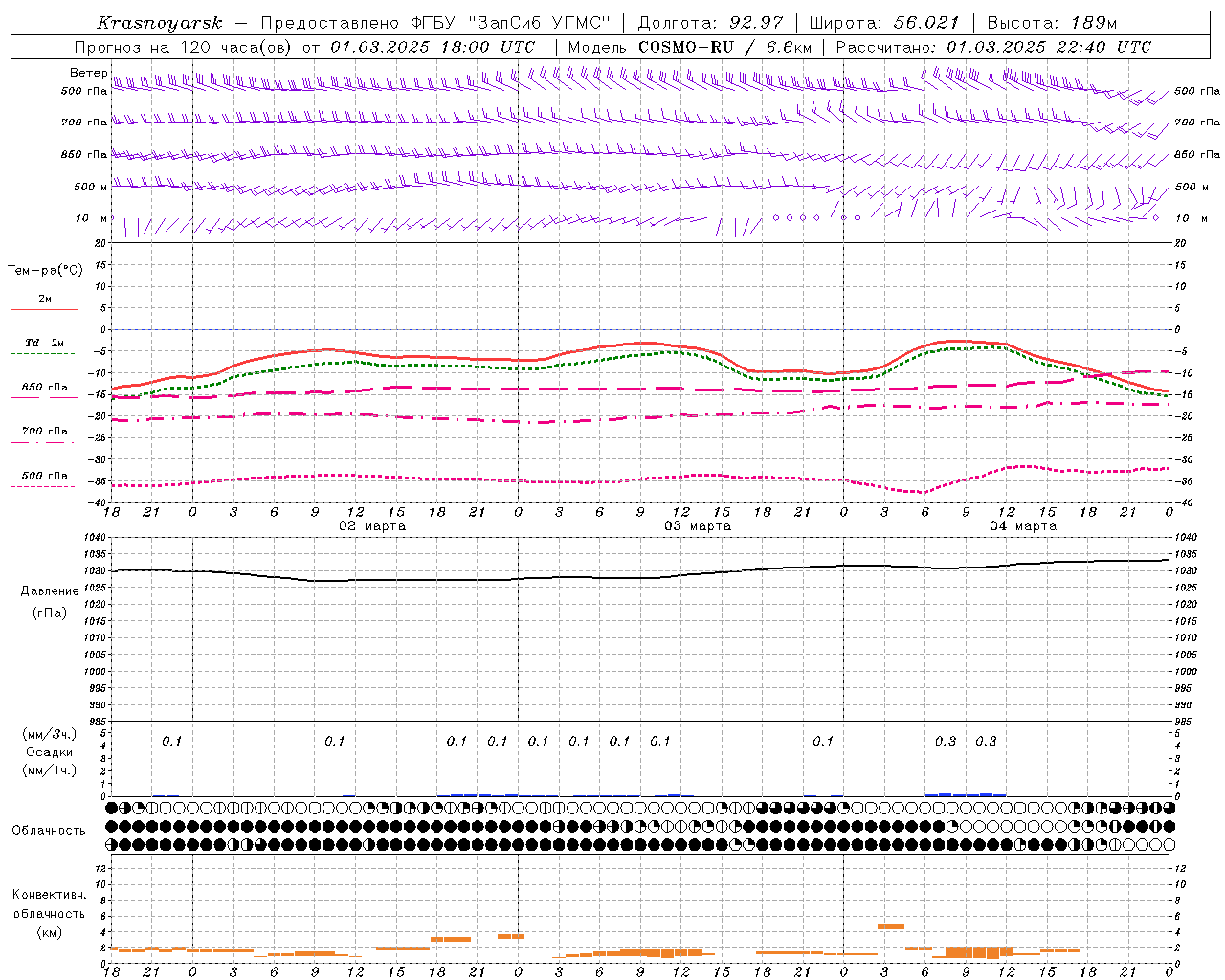The height and width of the screenshot is (980, 1225).
Task: Click the 2м temperature legend label
Action: click(x=45, y=299)
